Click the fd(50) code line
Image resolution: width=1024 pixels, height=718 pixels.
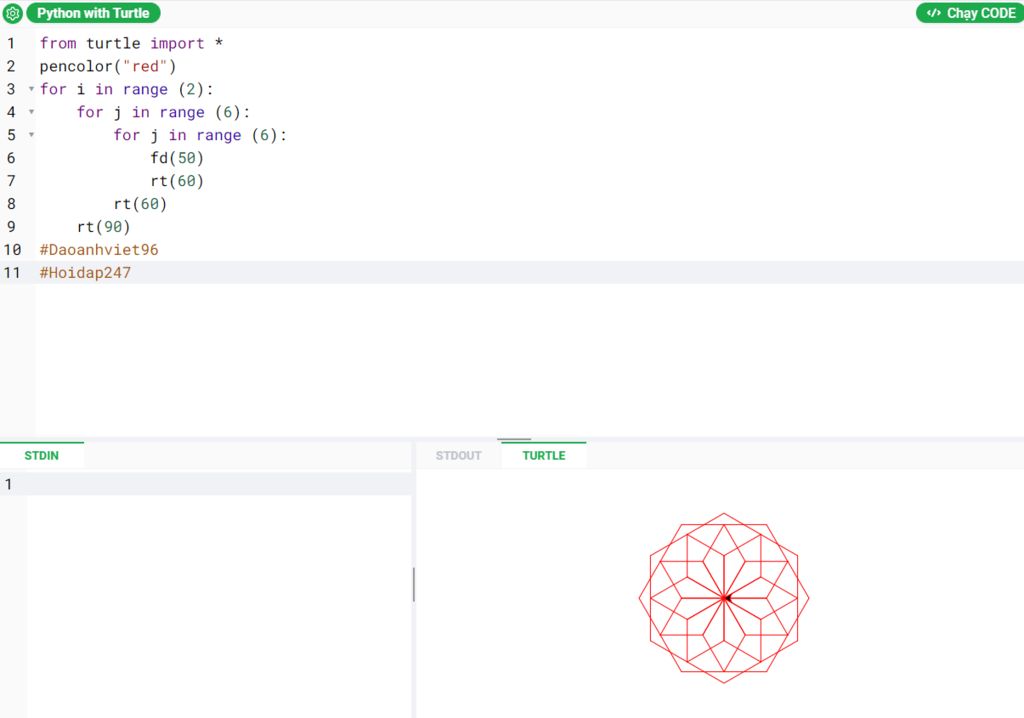(177, 158)
